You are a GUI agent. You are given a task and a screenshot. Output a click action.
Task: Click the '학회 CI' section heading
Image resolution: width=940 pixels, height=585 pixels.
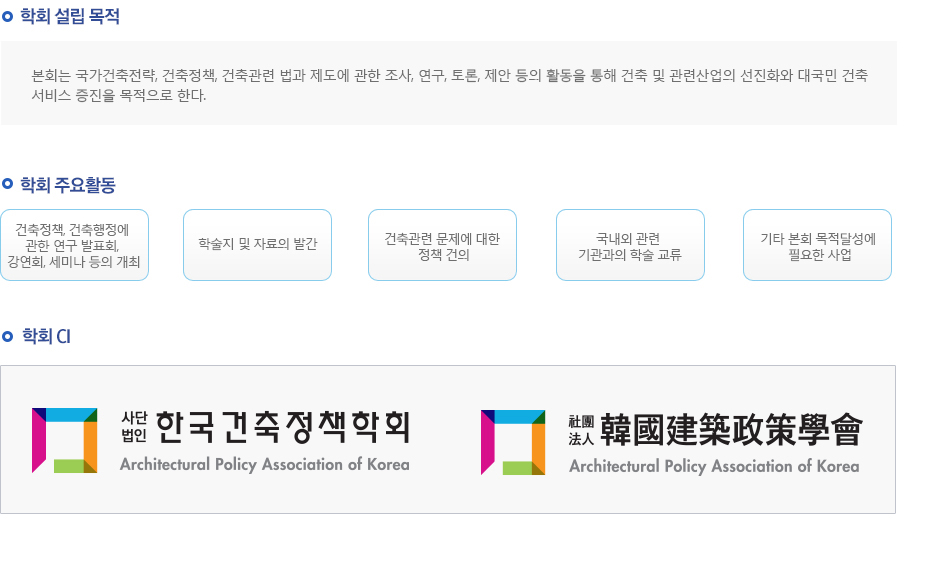(x=46, y=336)
